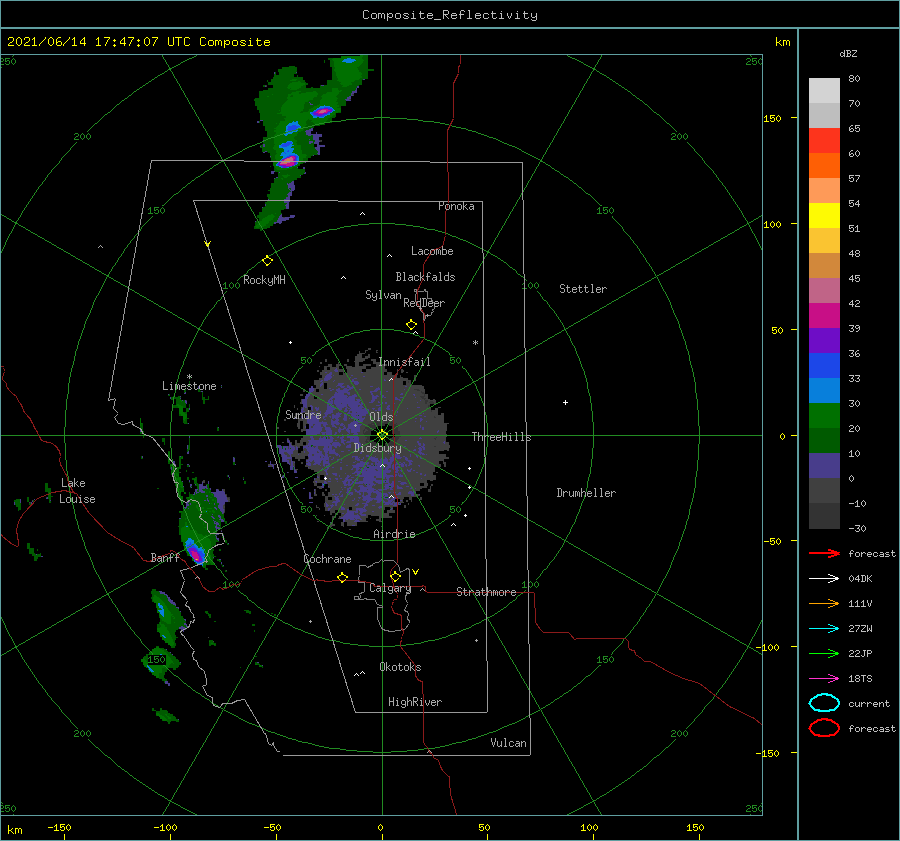Screen dimensions: 900x841
Task: Click the 'Sylvan' map label
Action: pyautogui.click(x=383, y=295)
